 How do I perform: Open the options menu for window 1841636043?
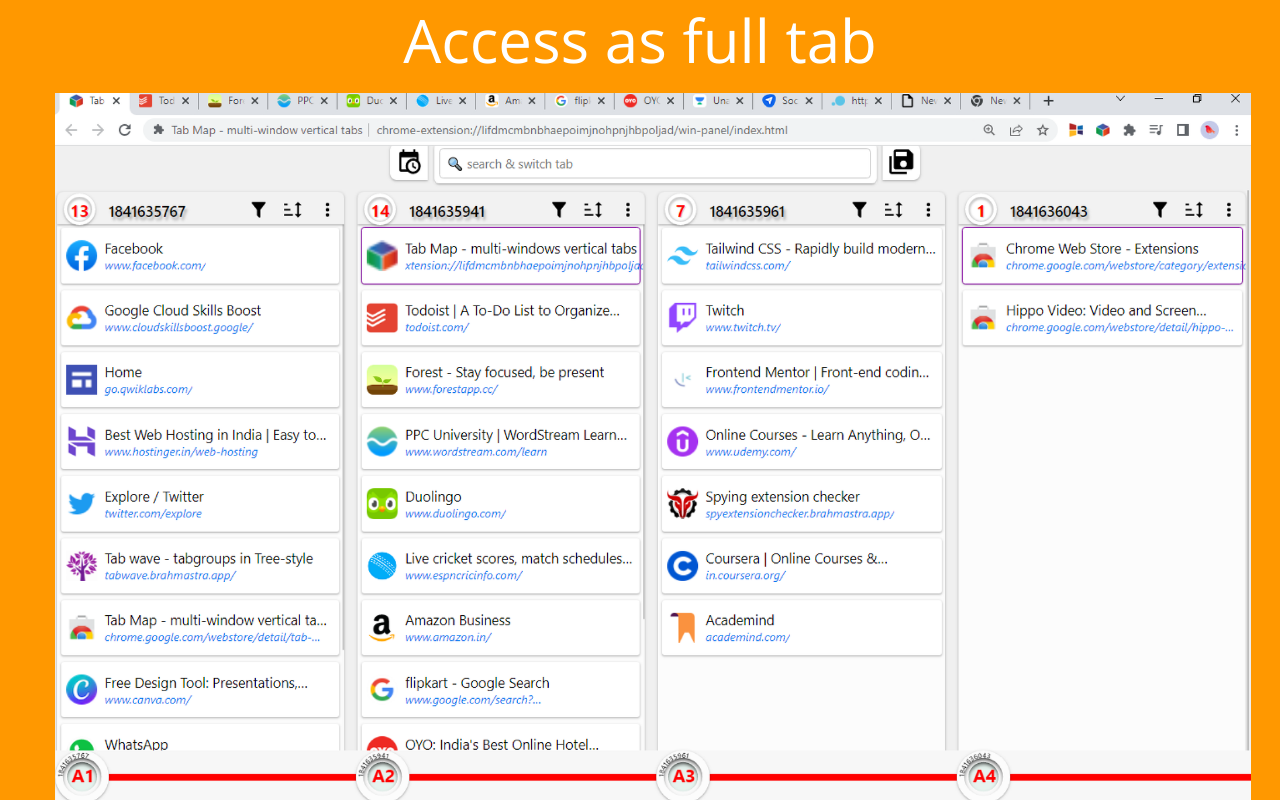click(1229, 210)
